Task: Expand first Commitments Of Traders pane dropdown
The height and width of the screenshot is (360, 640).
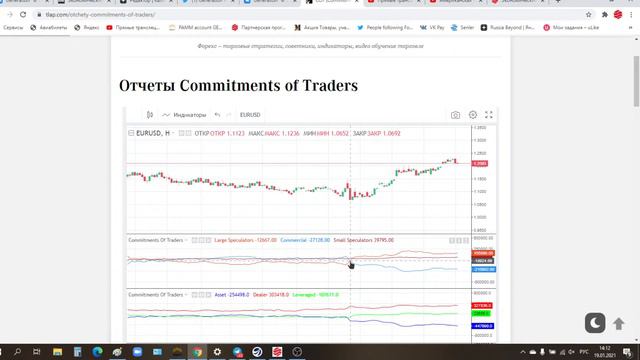Action: 186,240
